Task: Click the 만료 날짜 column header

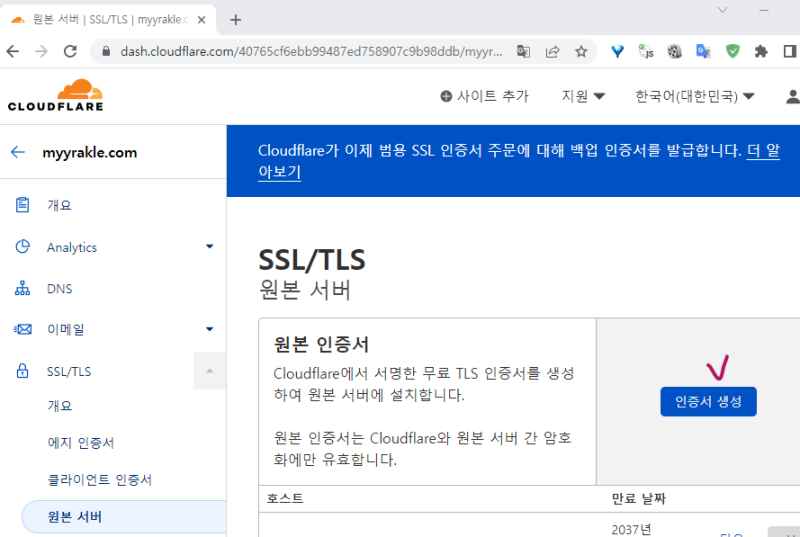Action: (x=638, y=498)
